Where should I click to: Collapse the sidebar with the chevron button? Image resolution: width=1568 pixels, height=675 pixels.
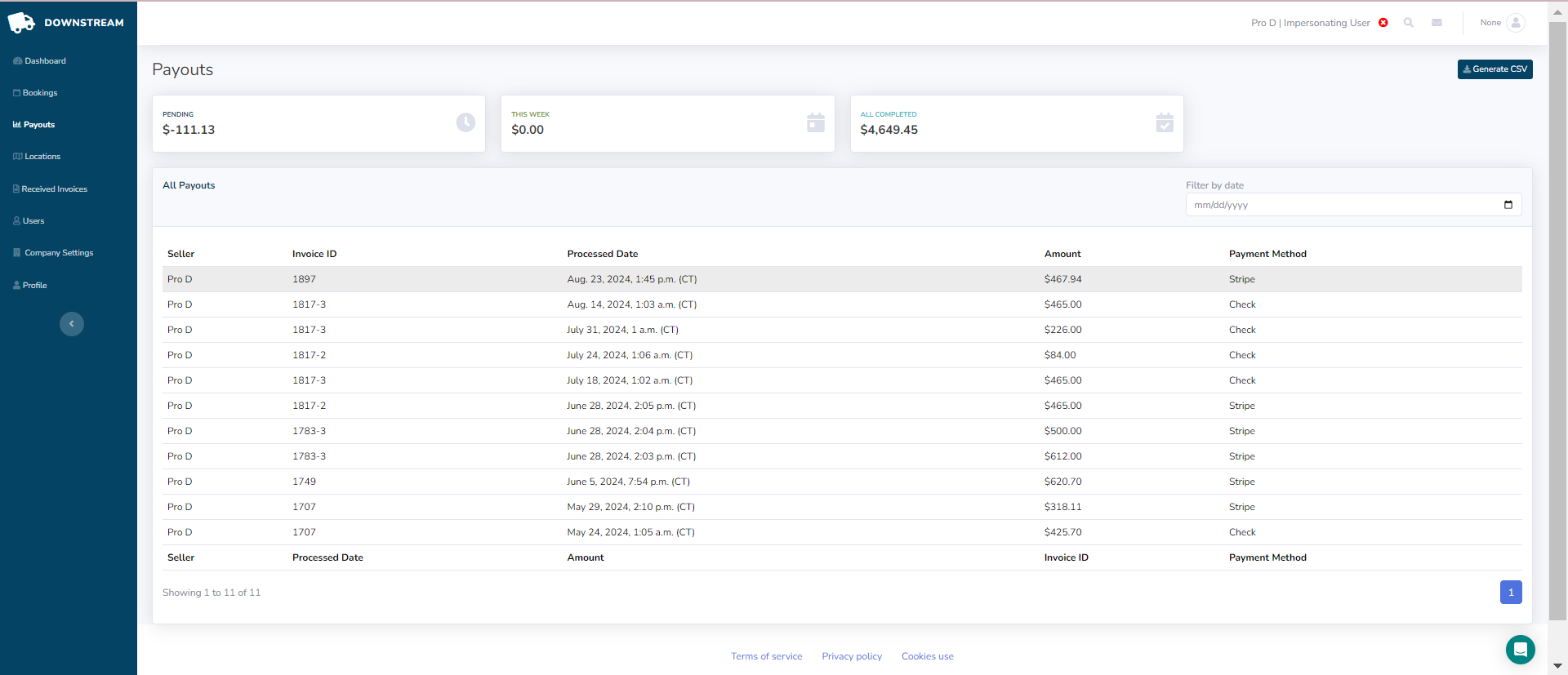[x=72, y=324]
